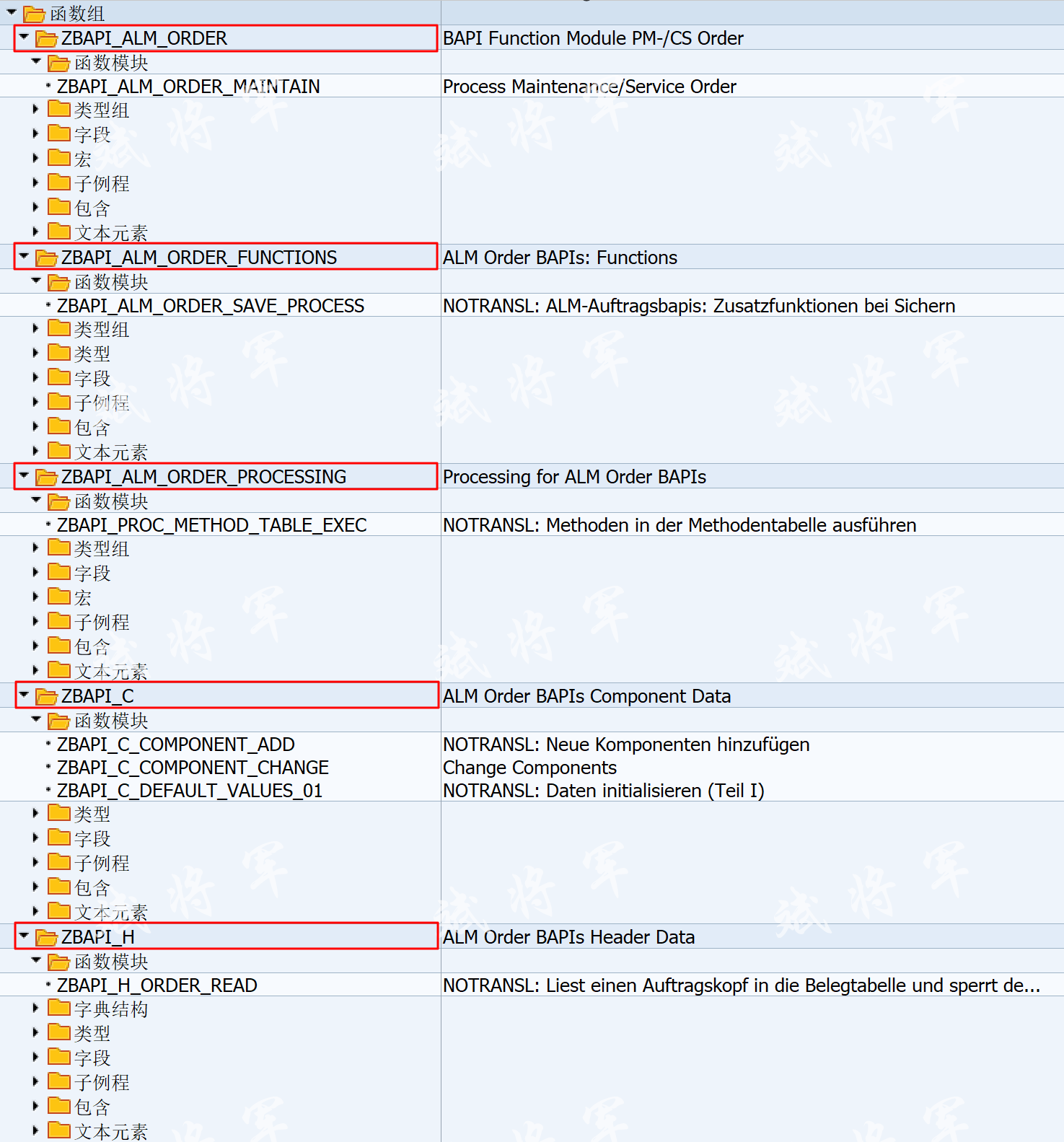Expand 子例程 under ZBAPI_C
The image size is (1064, 1142).
coord(35,862)
